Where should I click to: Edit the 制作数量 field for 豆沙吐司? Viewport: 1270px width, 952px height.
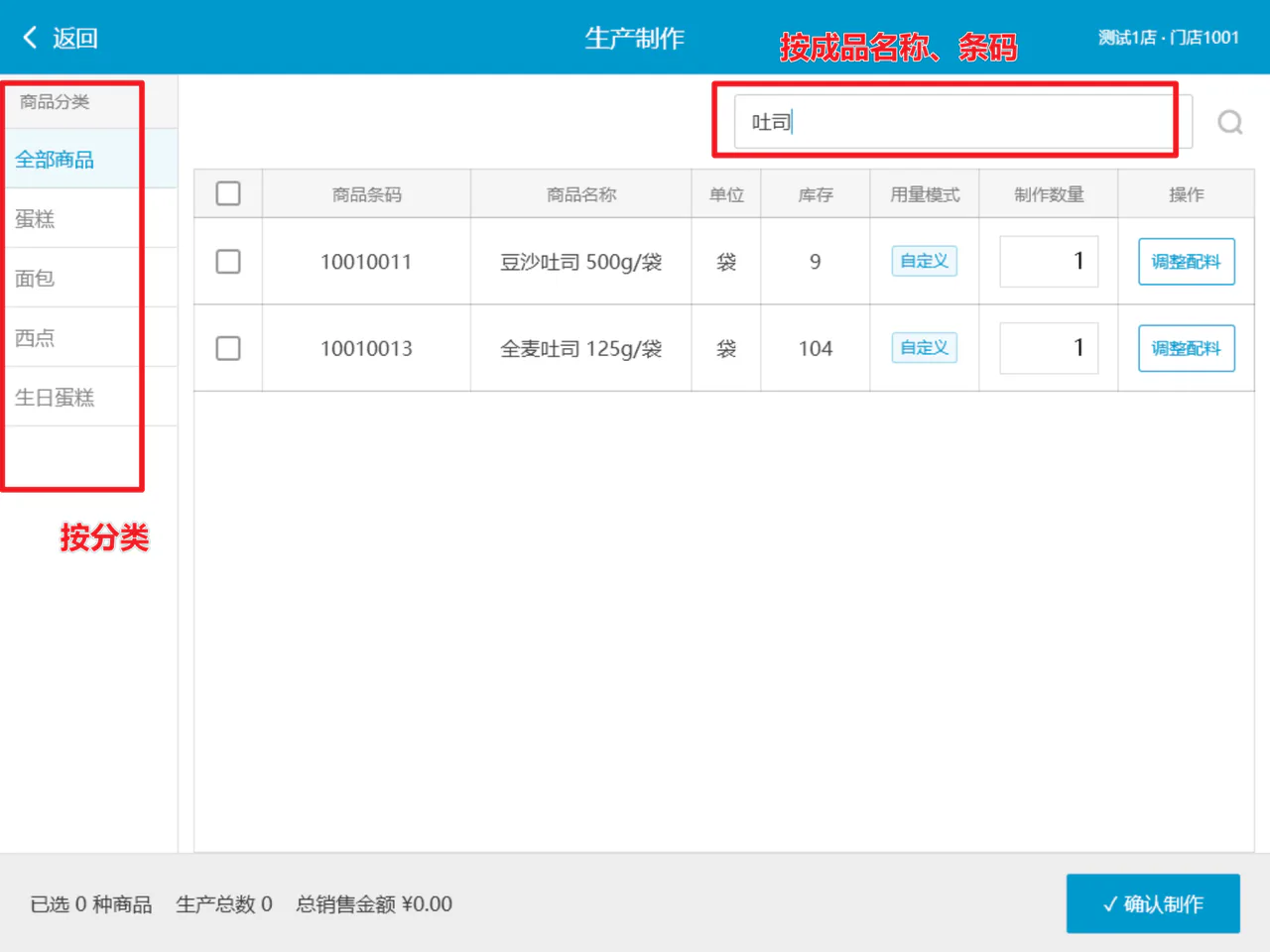1049,262
